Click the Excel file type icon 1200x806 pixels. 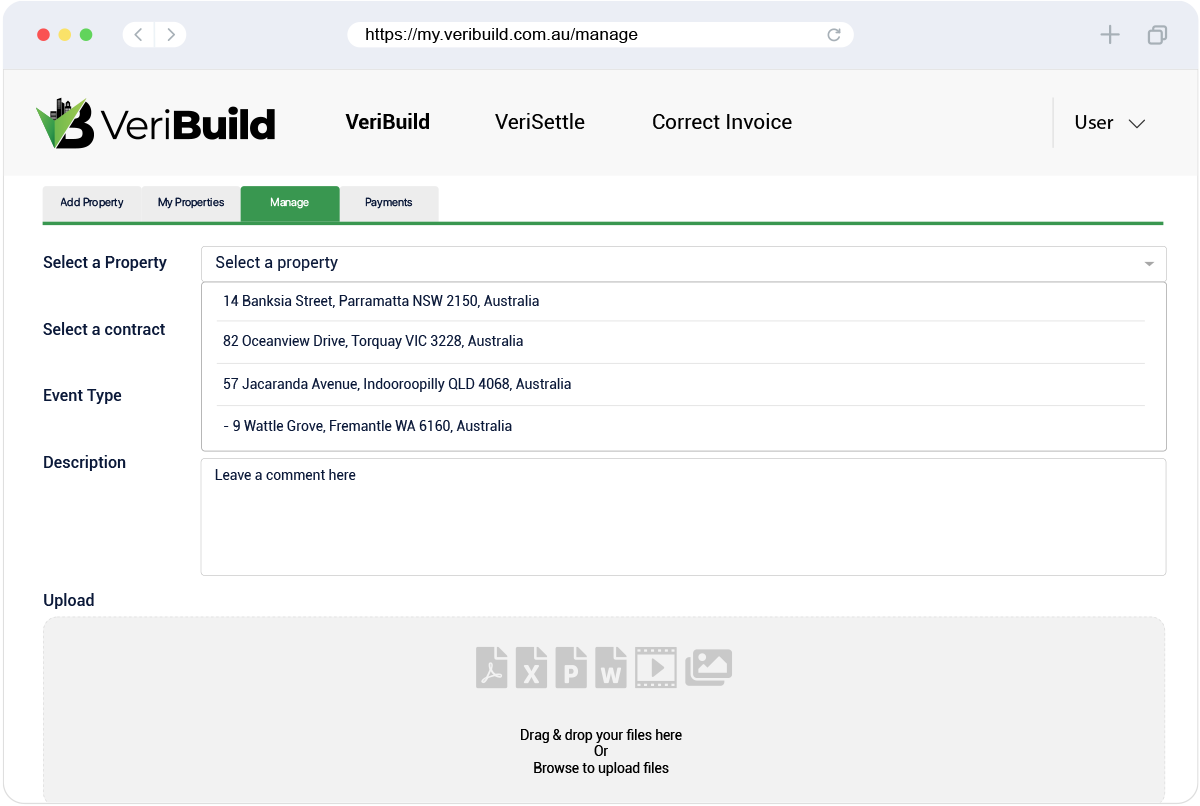(532, 668)
